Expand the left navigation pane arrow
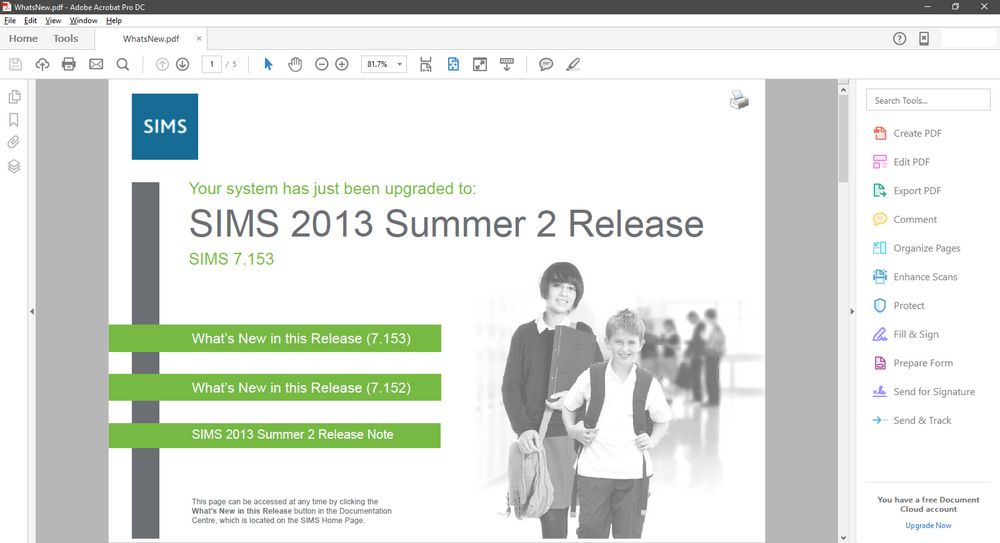 point(31,311)
